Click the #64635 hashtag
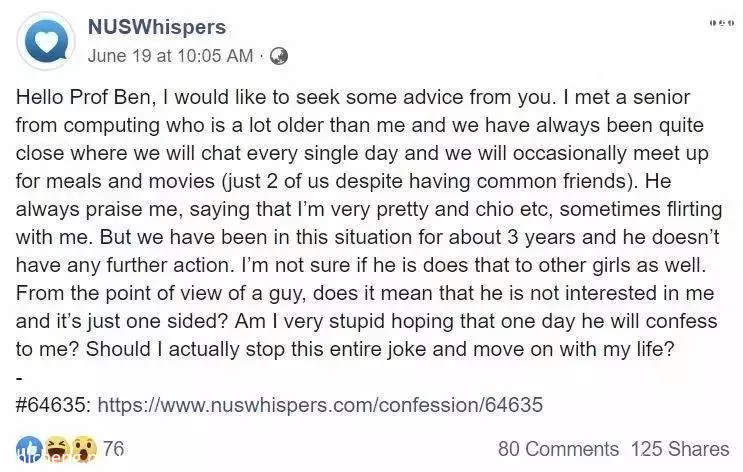The width and height of the screenshot is (743, 472). [52, 405]
